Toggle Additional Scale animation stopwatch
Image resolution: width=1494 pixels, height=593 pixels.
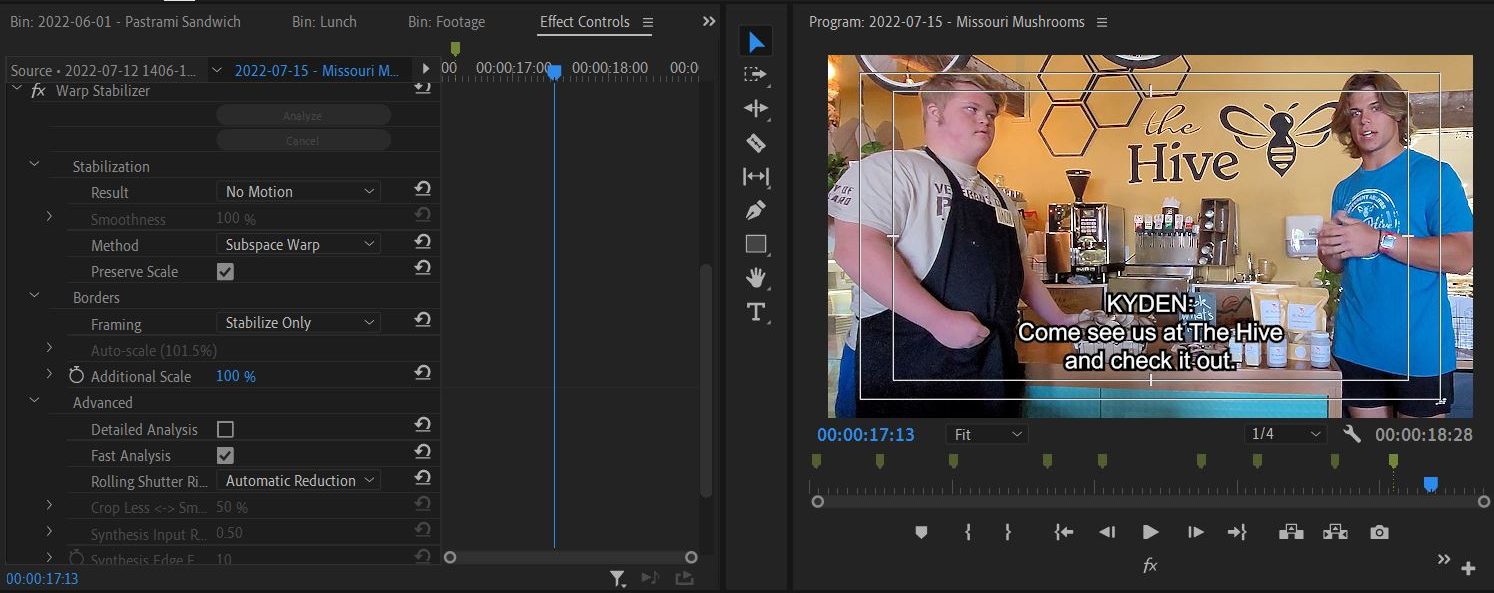77,375
